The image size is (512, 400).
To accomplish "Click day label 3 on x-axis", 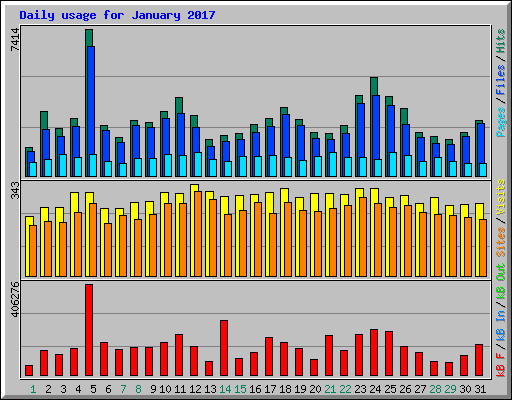I will point(63,389).
